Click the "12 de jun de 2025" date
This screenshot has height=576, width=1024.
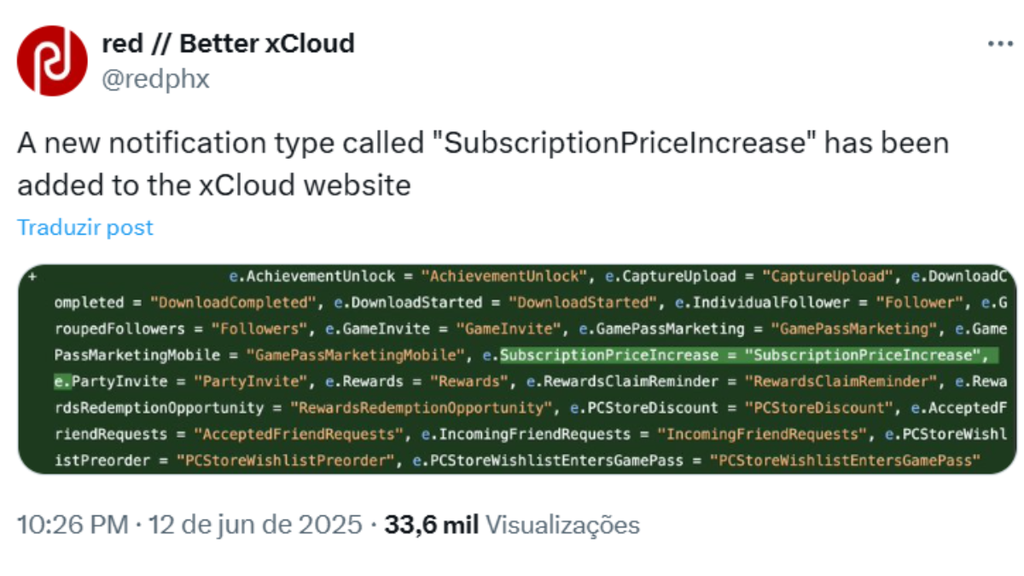click(x=255, y=524)
